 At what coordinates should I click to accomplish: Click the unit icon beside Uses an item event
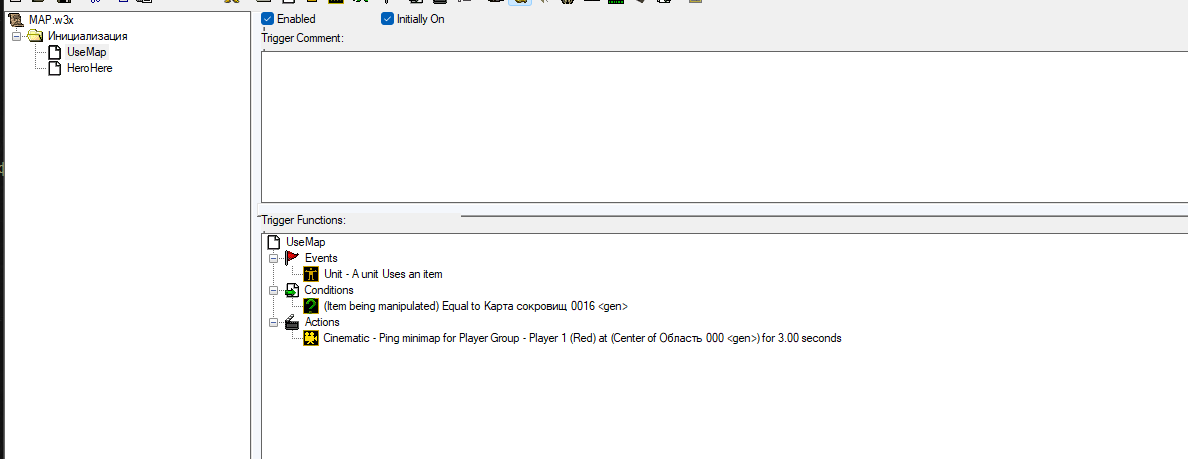311,274
